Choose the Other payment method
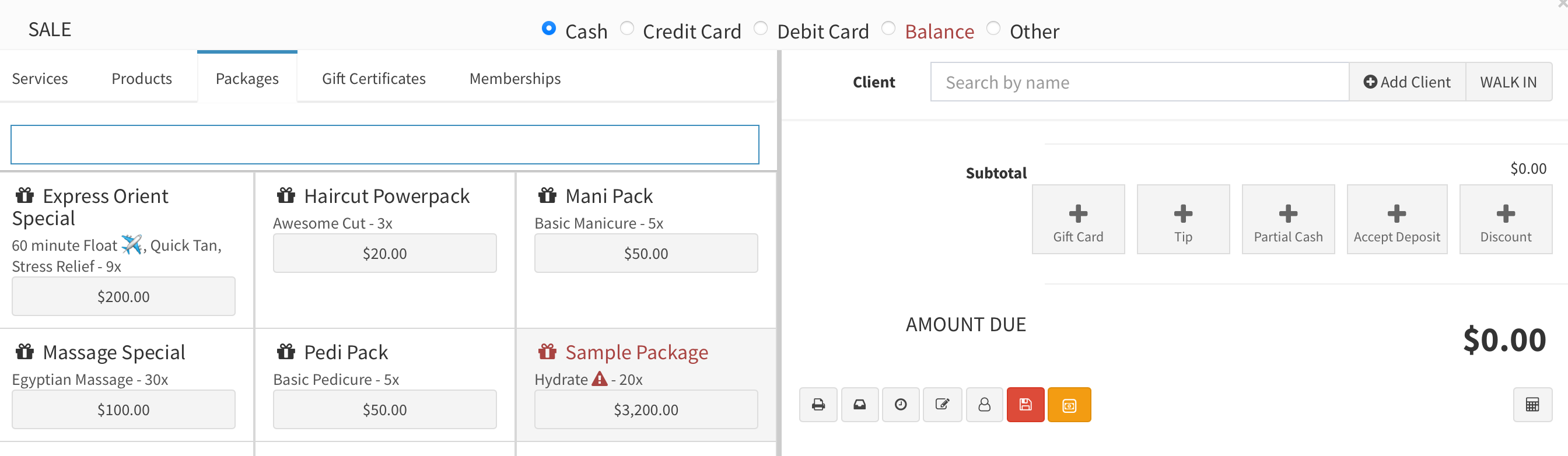Screen dimensions: 1568x456 point(993,29)
